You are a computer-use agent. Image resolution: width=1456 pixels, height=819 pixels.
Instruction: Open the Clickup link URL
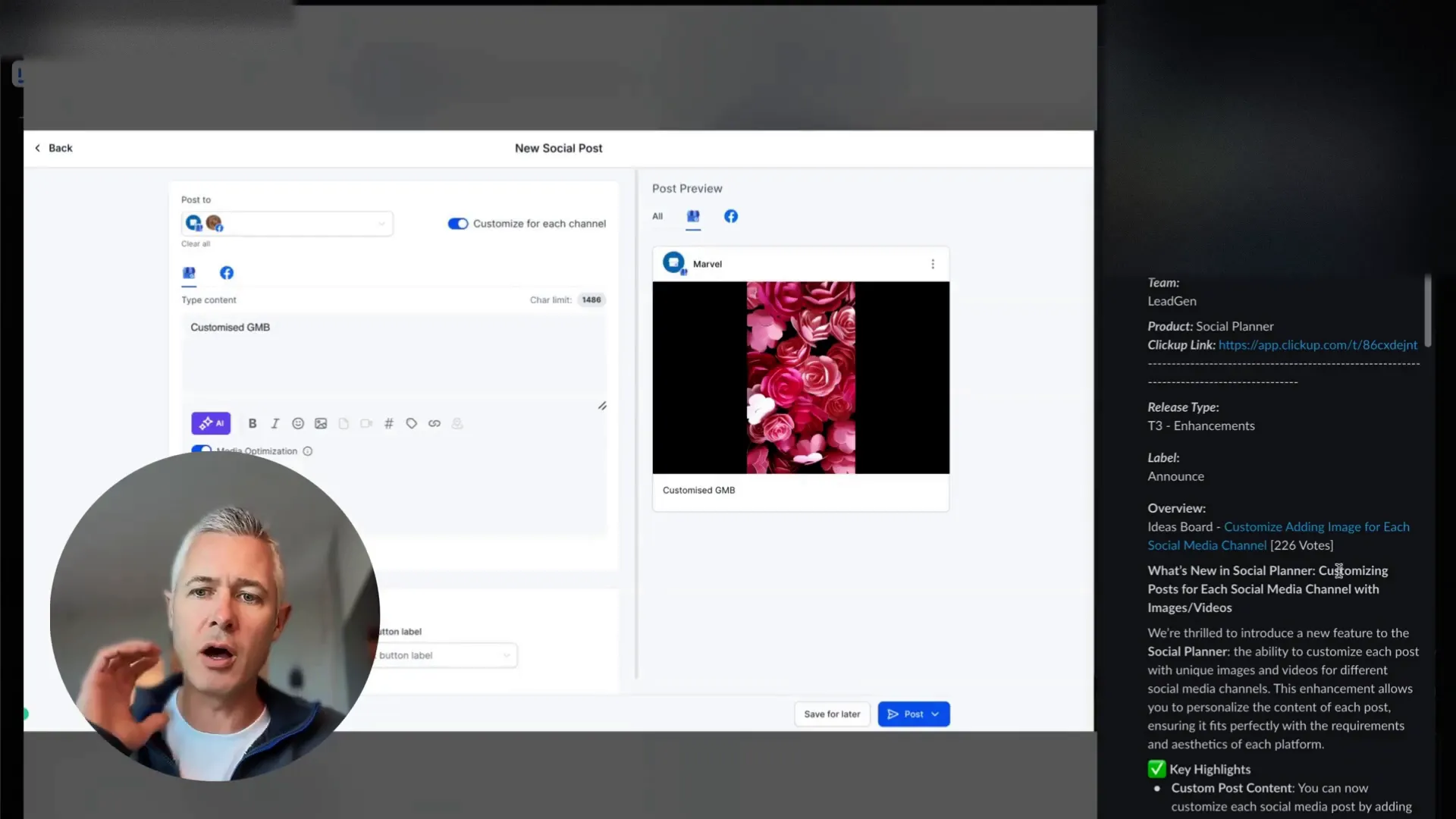pos(1318,345)
